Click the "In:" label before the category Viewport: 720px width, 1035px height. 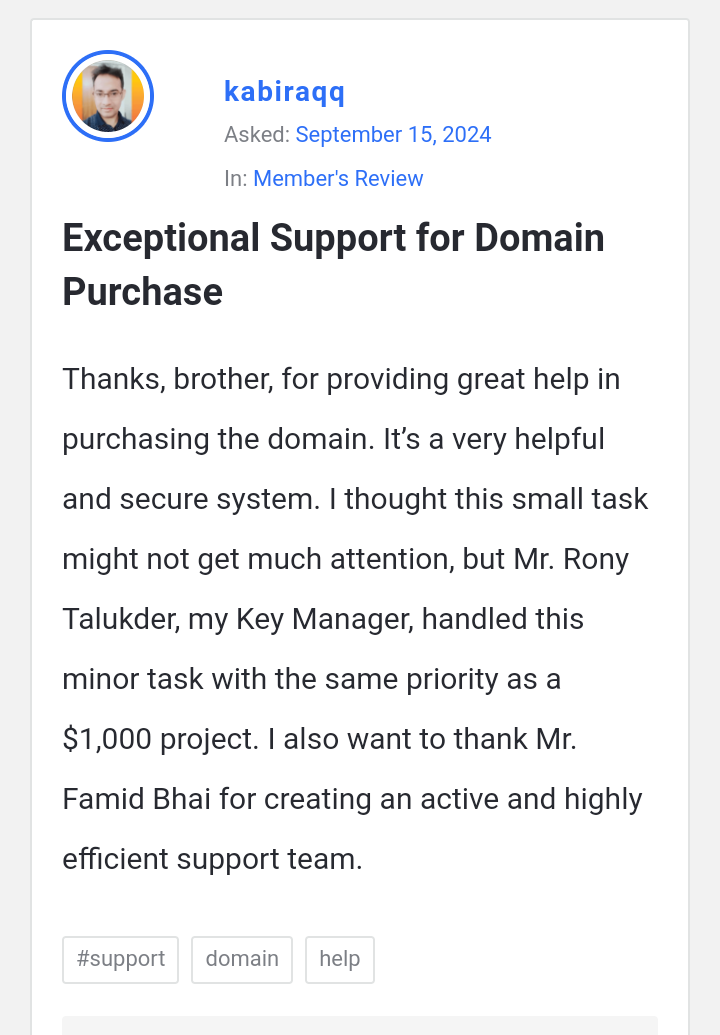pos(236,178)
